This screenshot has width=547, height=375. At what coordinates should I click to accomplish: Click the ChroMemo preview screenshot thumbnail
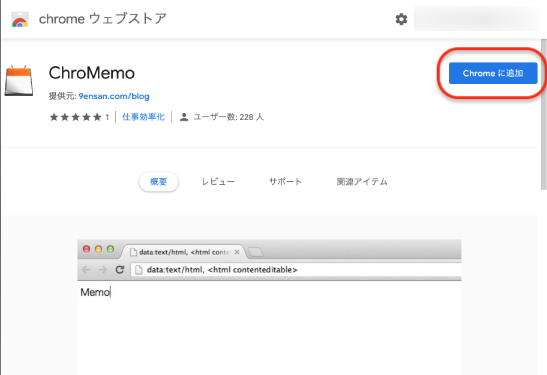269,307
